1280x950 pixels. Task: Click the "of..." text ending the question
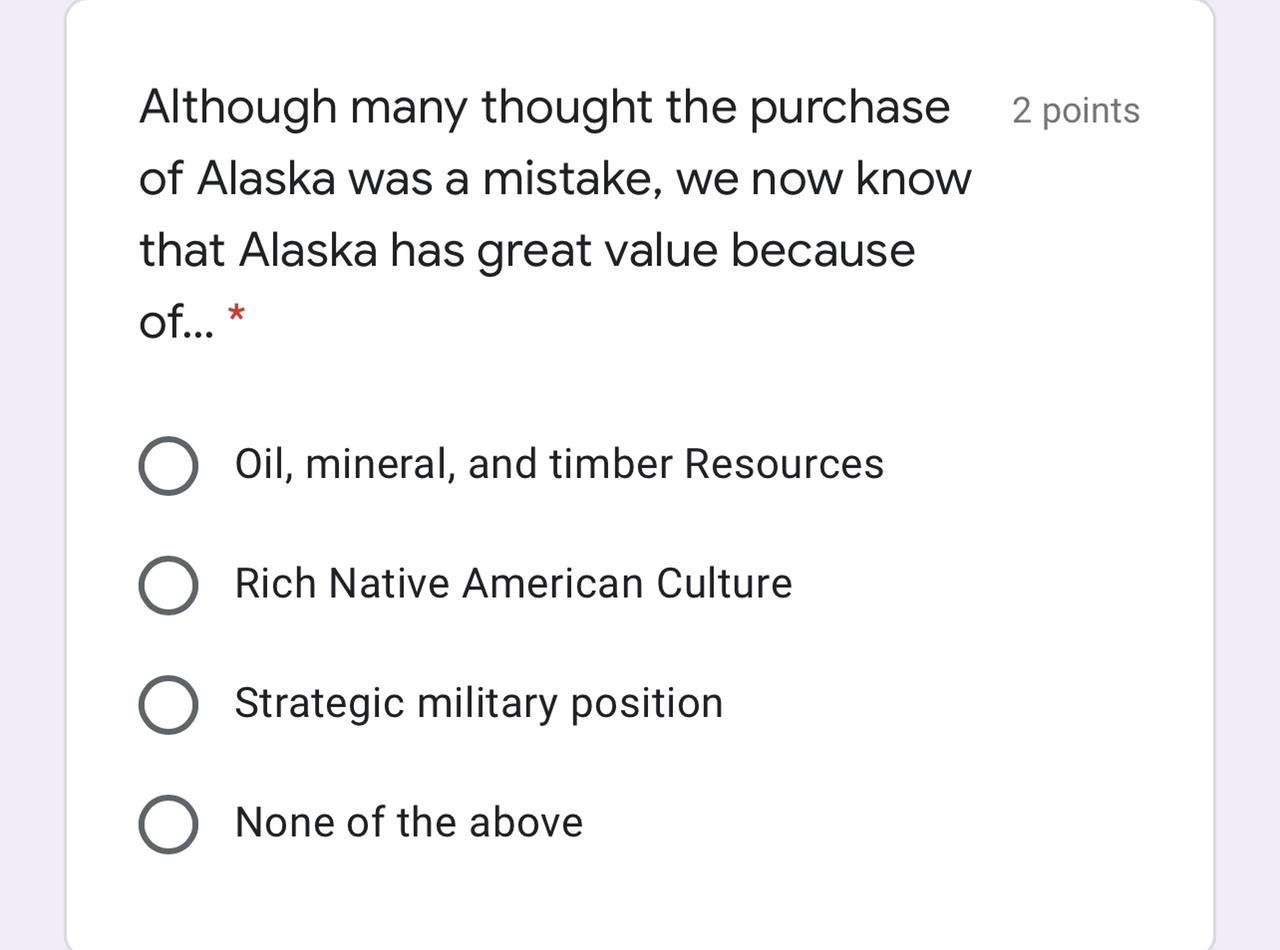pos(175,322)
